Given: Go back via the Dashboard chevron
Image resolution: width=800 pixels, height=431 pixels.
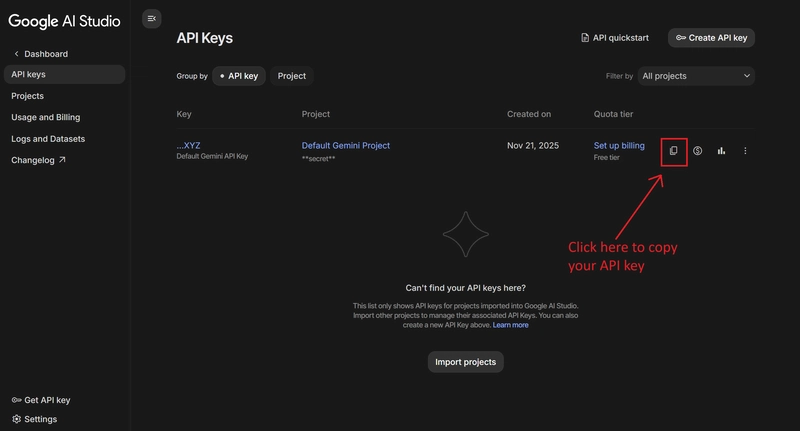Looking at the screenshot, I should click(x=16, y=54).
